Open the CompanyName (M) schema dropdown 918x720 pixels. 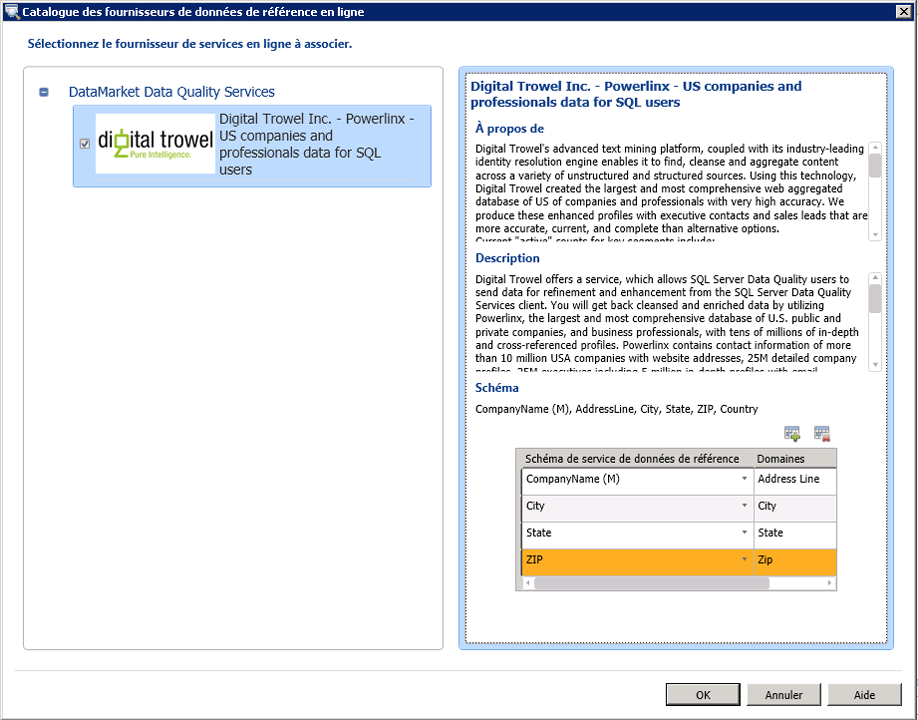[744, 479]
